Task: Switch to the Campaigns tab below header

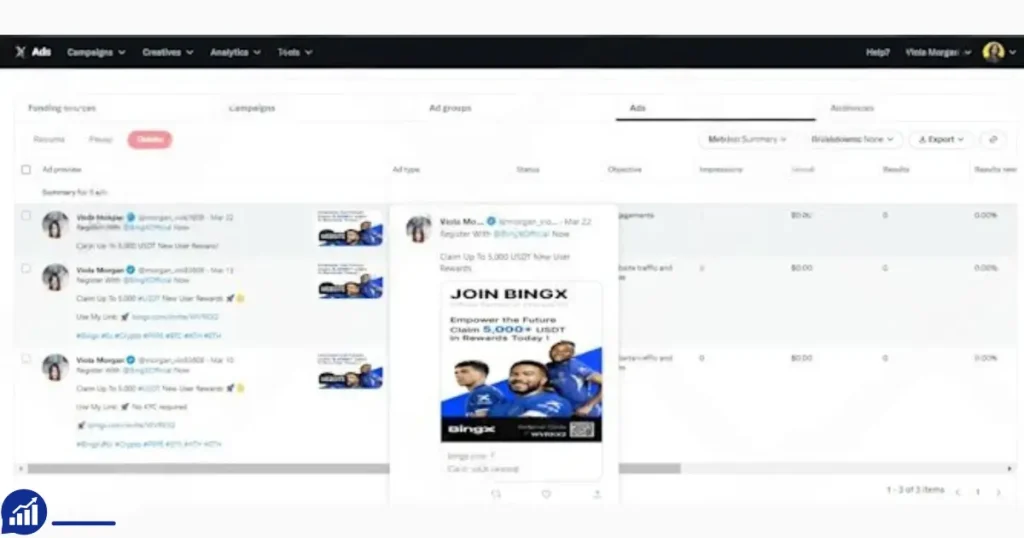Action: point(252,108)
